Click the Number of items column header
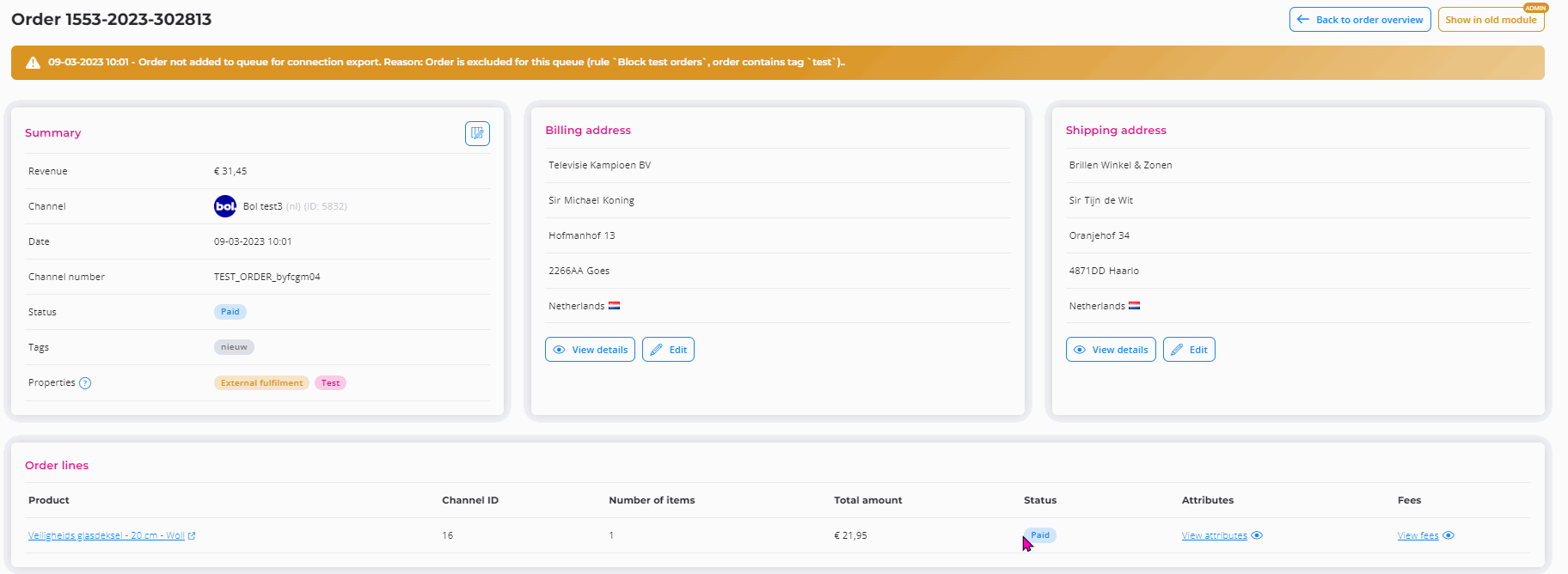This screenshot has height=574, width=1568. [652, 500]
